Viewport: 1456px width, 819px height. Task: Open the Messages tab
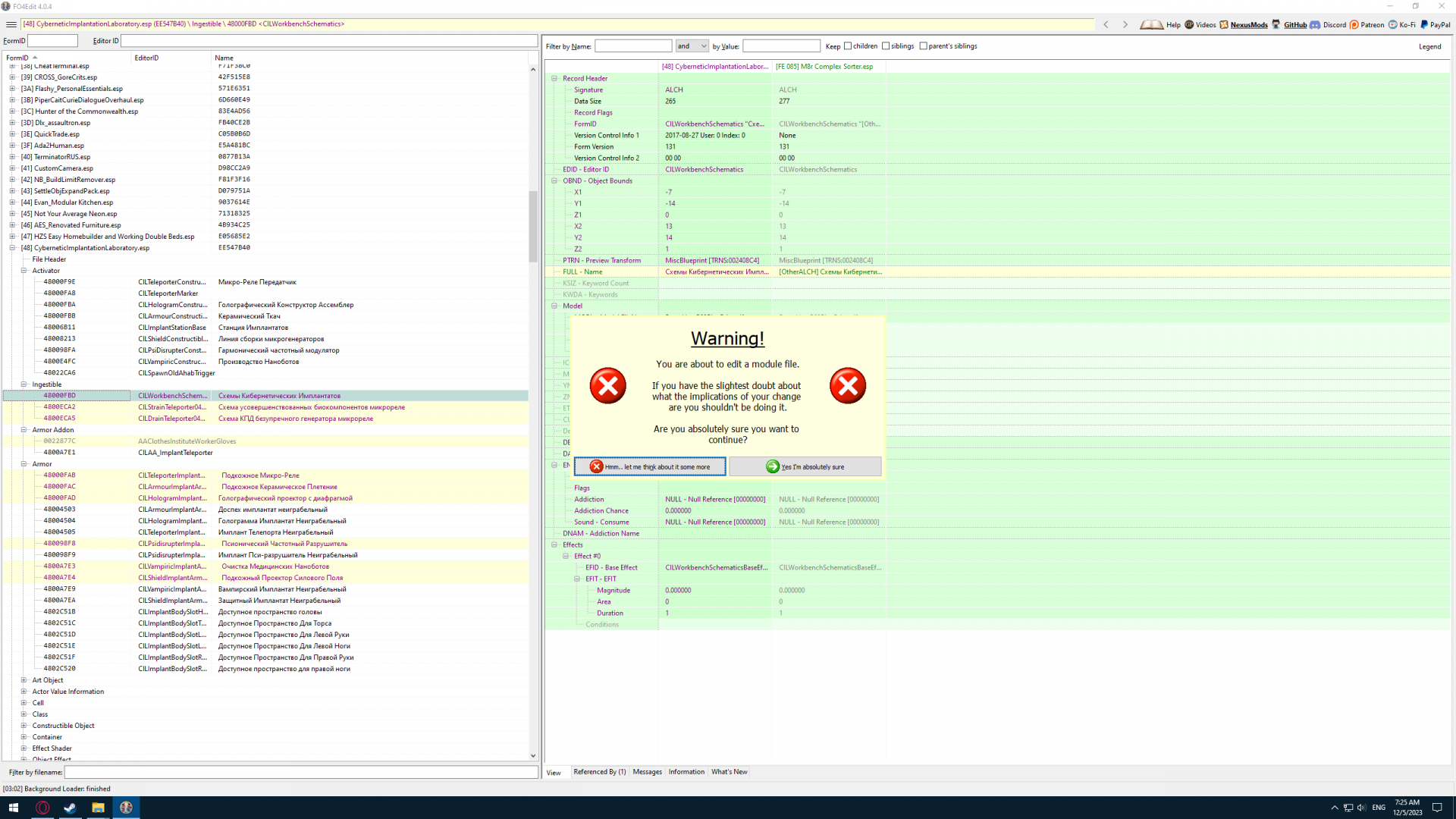647,772
